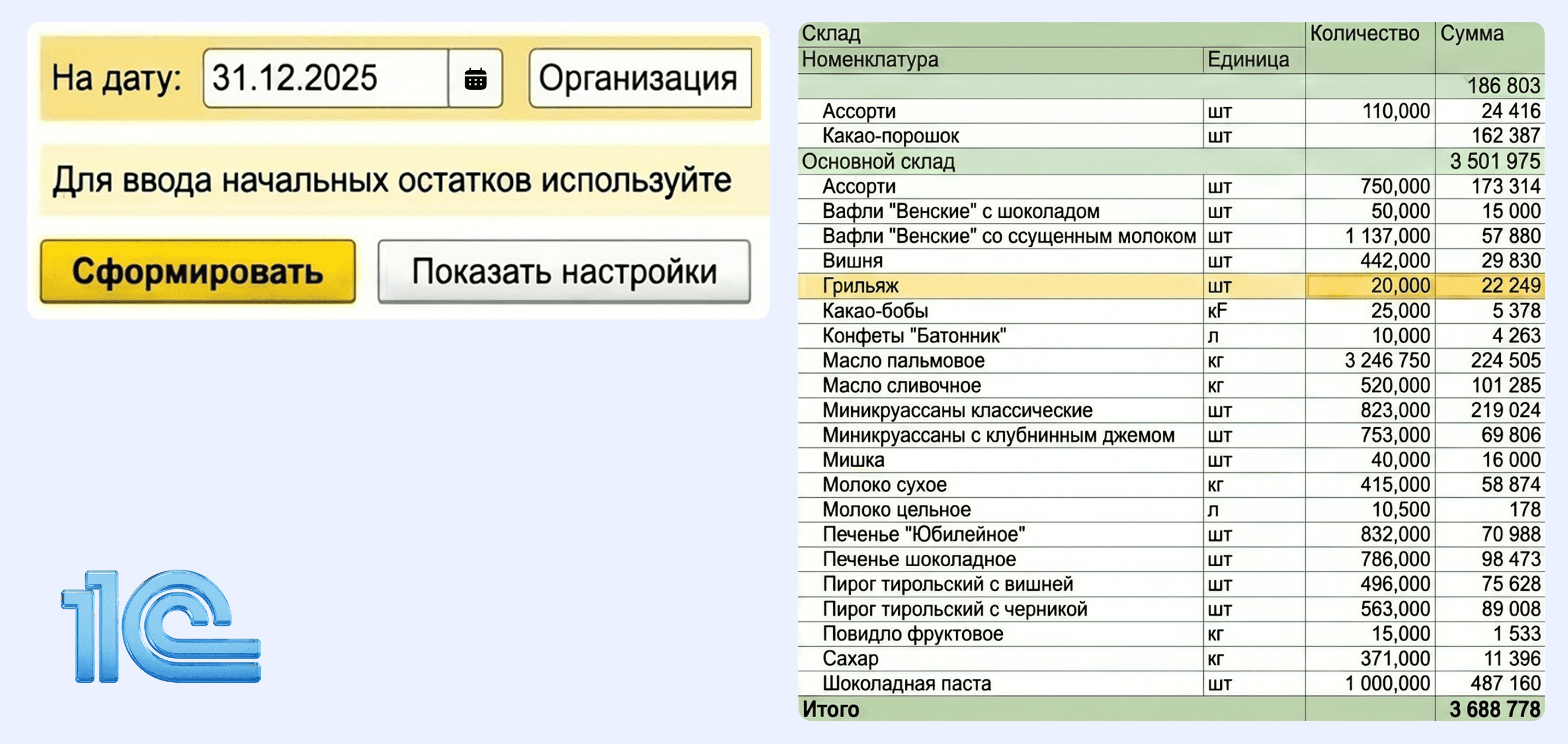Select Миникруассаны классические row
The height and width of the screenshot is (744, 1568).
[x=1171, y=411]
